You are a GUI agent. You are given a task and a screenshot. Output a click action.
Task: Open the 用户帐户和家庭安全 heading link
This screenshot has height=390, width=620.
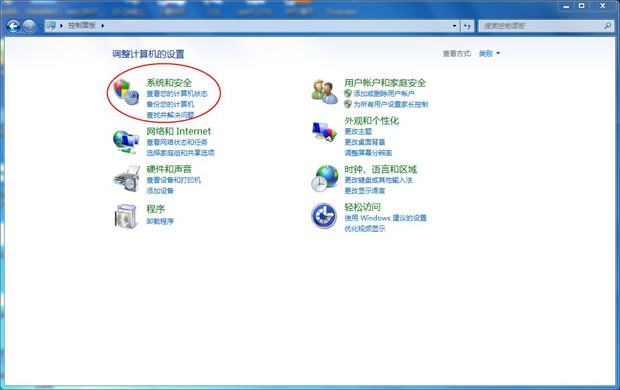[385, 83]
